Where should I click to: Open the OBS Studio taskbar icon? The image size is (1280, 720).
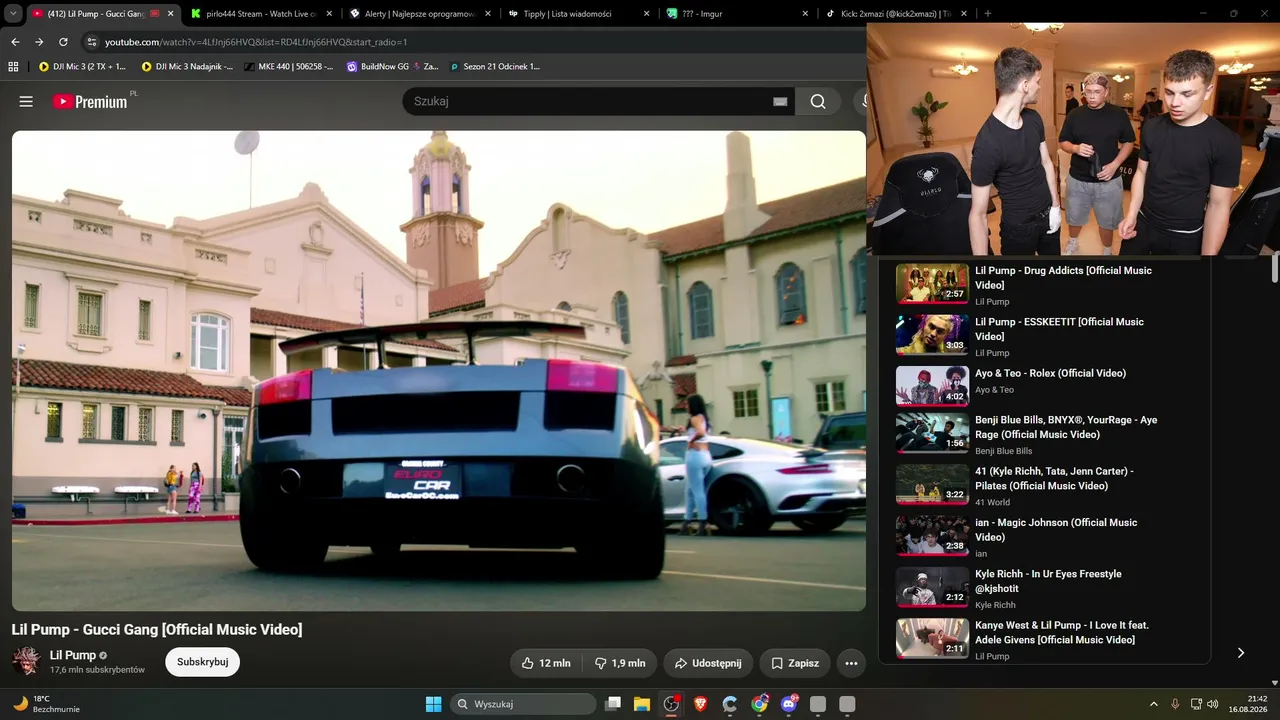pyautogui.click(x=671, y=704)
